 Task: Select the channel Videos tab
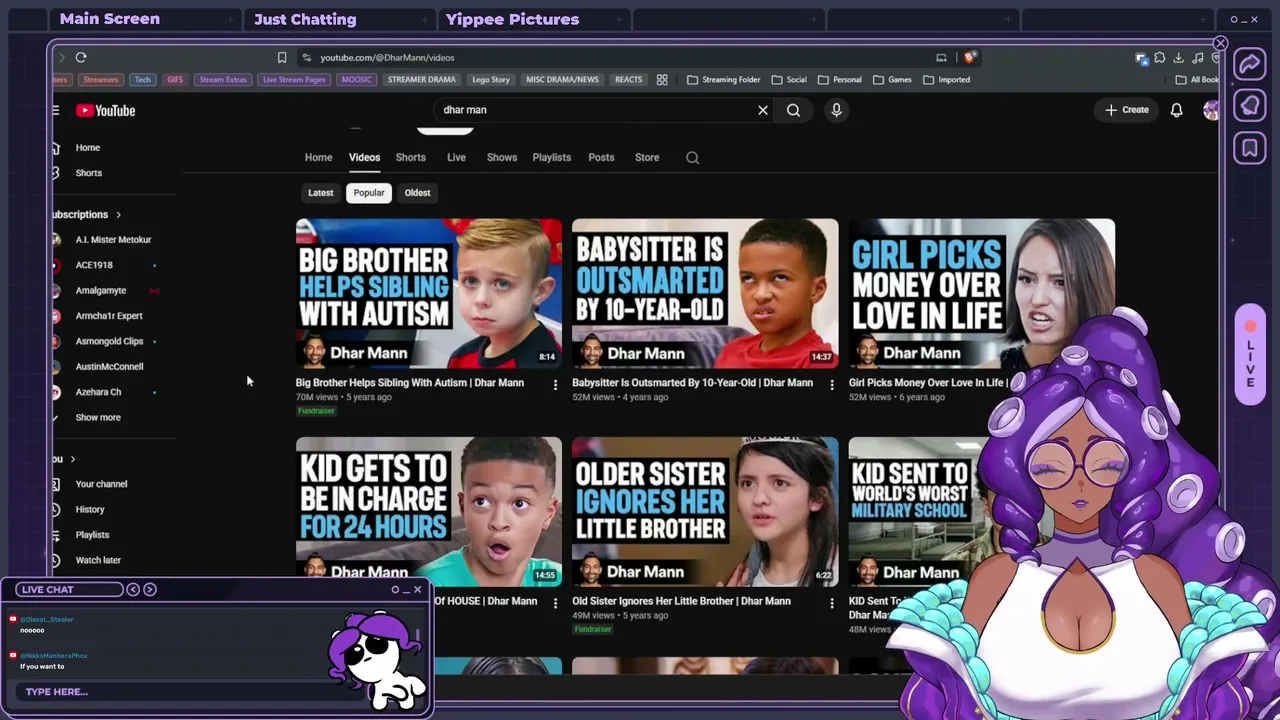[x=364, y=158]
